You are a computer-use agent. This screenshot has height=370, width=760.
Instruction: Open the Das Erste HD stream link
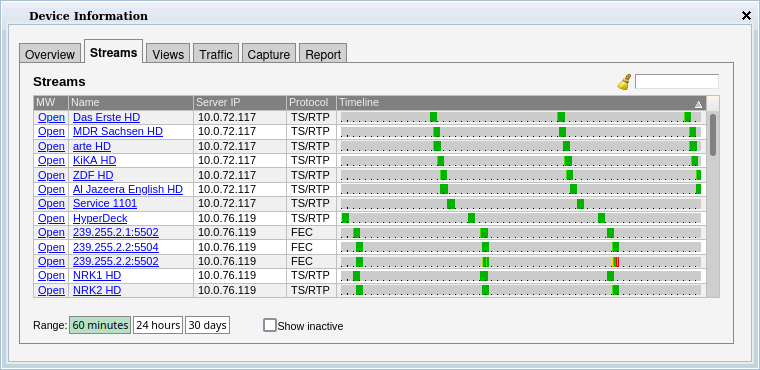coord(107,117)
